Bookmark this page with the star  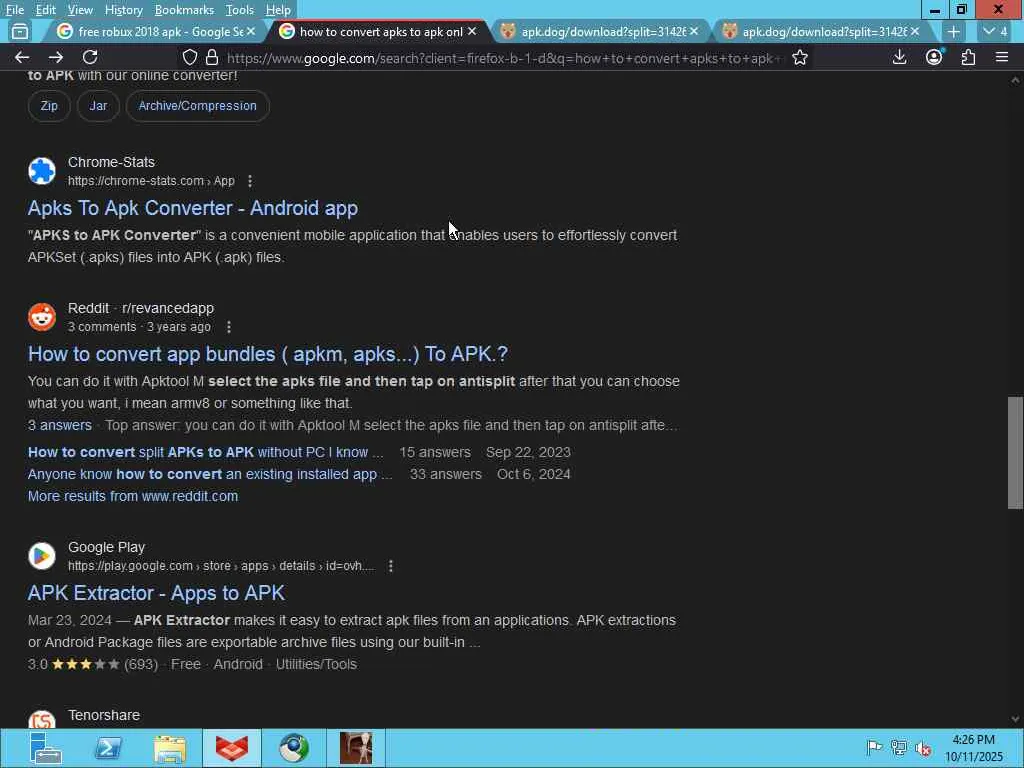point(799,57)
